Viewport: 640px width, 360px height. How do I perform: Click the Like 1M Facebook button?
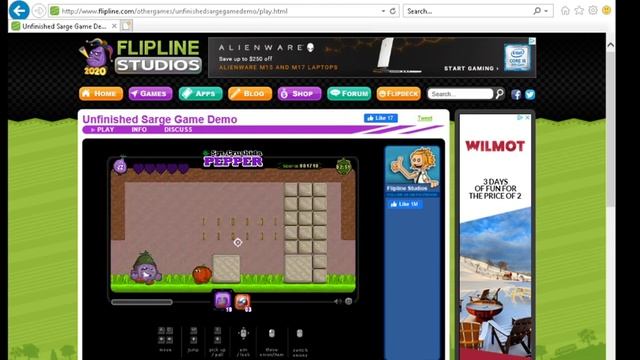click(405, 204)
